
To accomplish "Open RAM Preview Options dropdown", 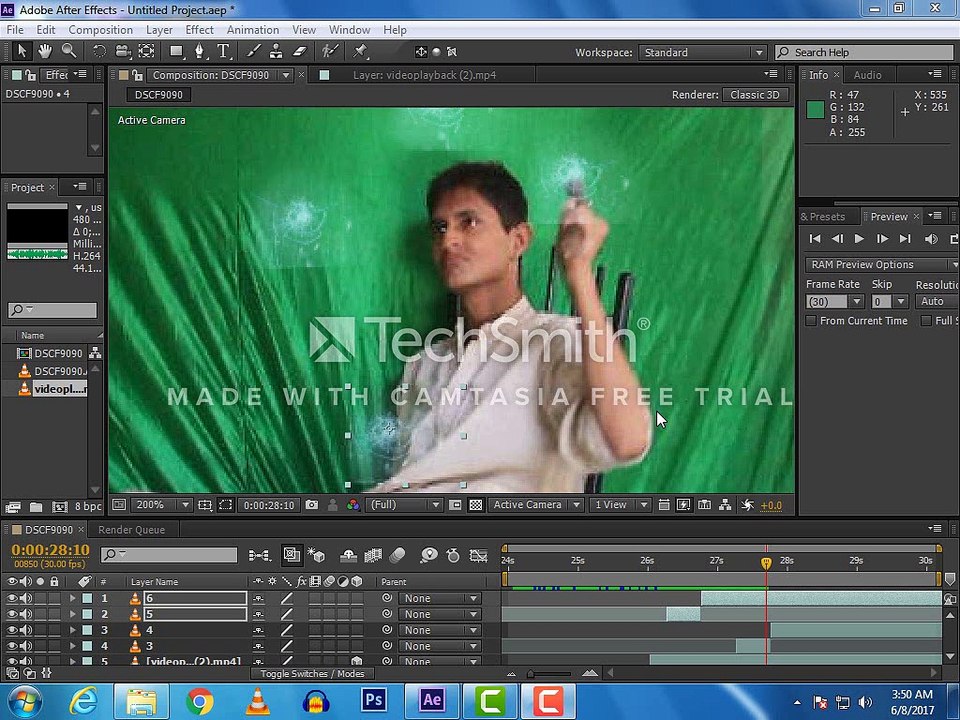I will (x=882, y=264).
